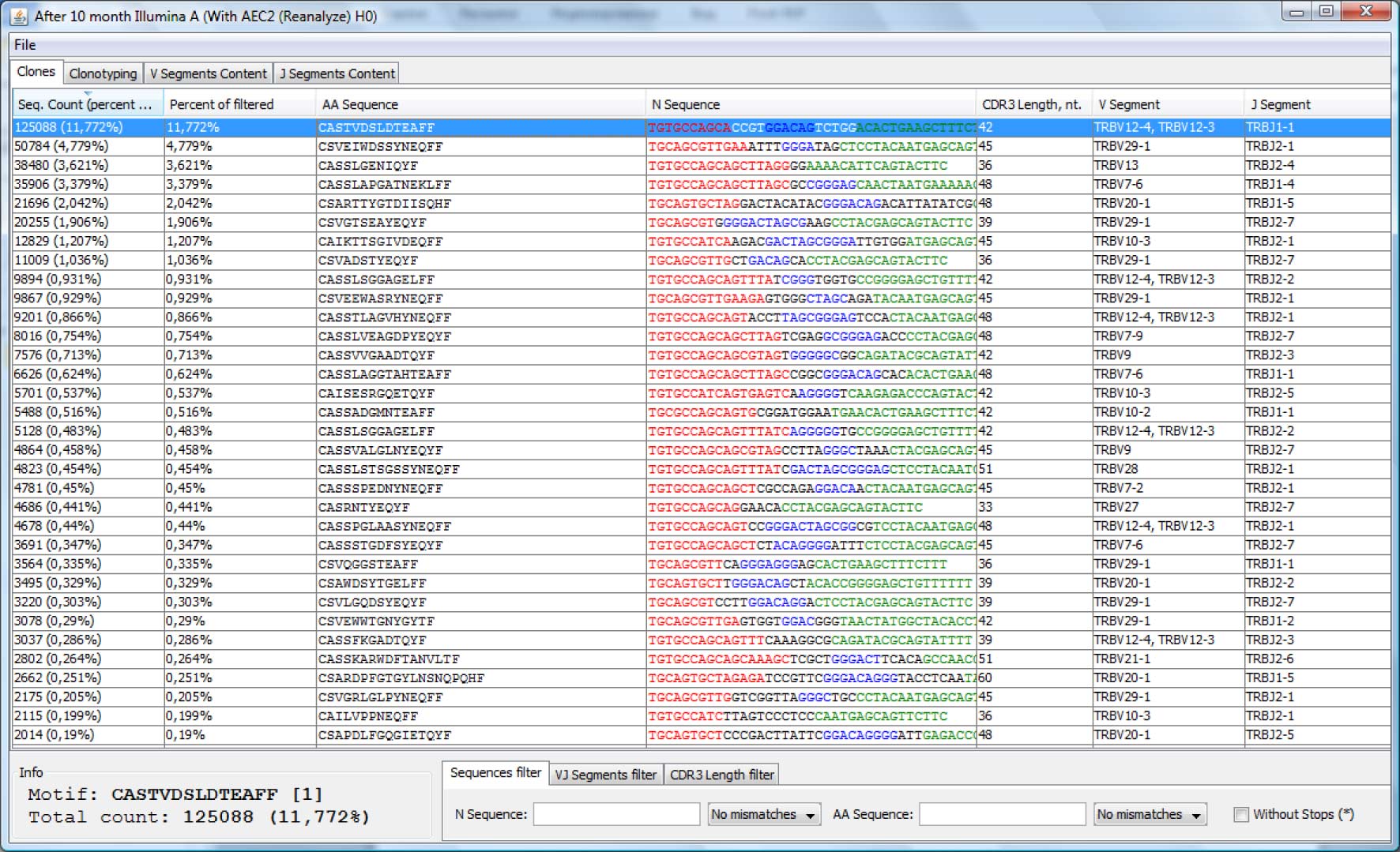The height and width of the screenshot is (852, 1400).
Task: Switch to VJ Segments filter tab
Action: (x=605, y=775)
